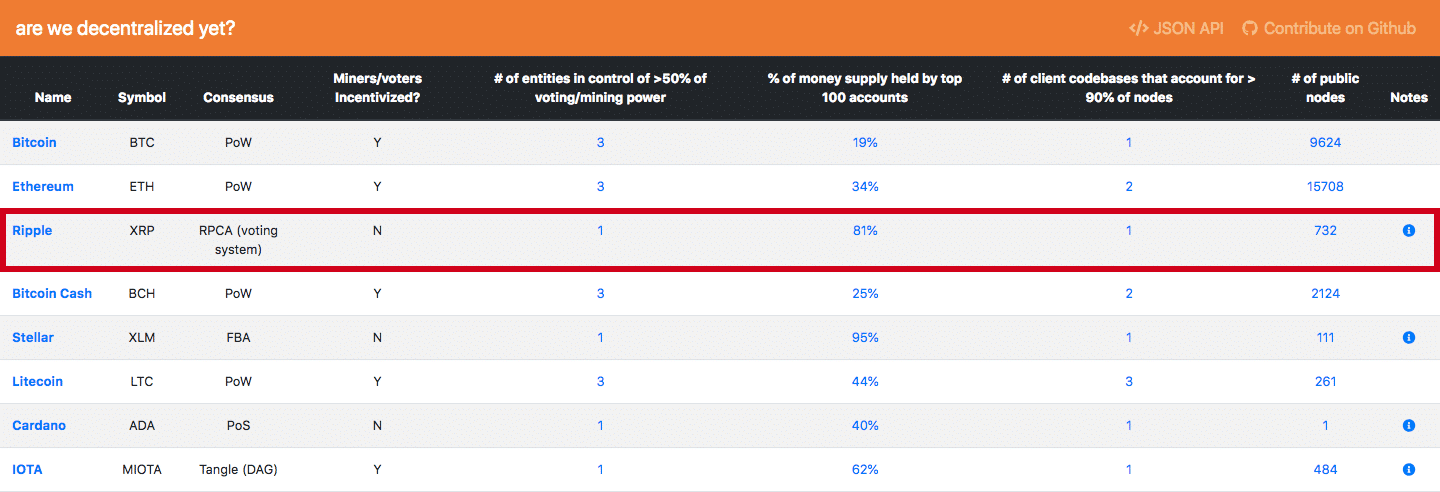Click the '# of public nodes' column header
The width and height of the screenshot is (1440, 492).
1325,88
